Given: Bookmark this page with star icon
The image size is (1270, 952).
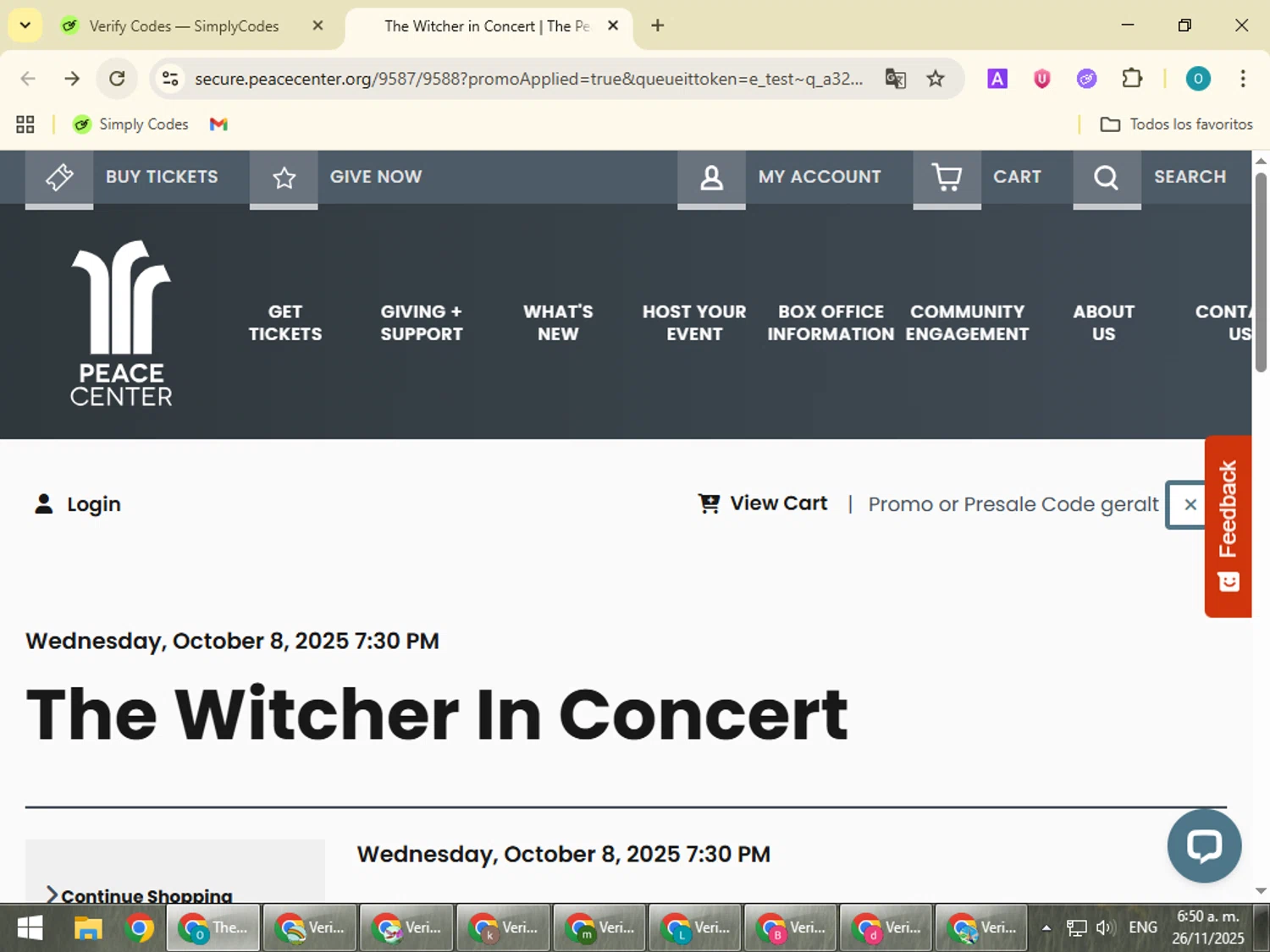Looking at the screenshot, I should point(936,79).
